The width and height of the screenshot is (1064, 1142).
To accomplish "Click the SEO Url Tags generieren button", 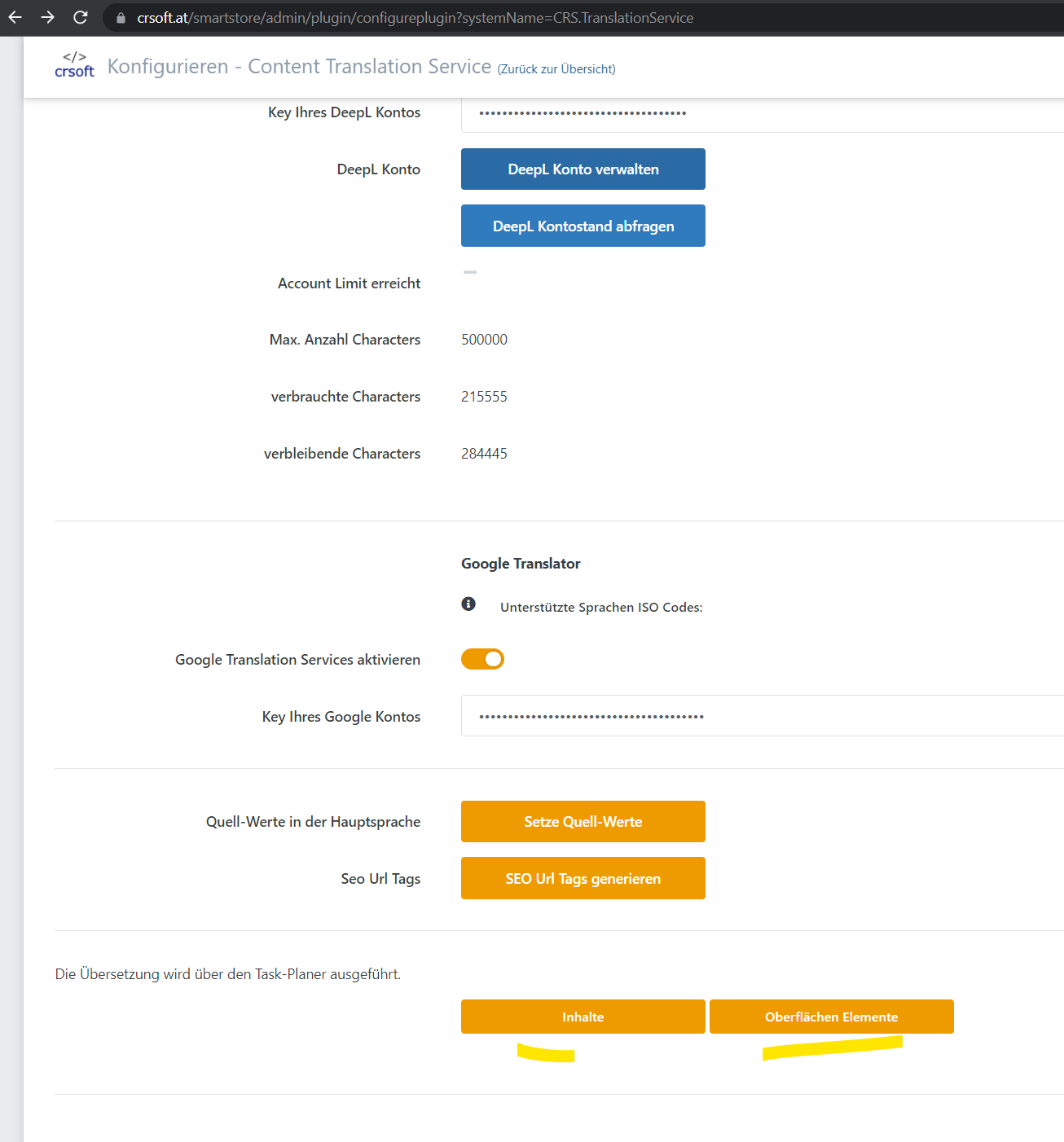I will 583,878.
